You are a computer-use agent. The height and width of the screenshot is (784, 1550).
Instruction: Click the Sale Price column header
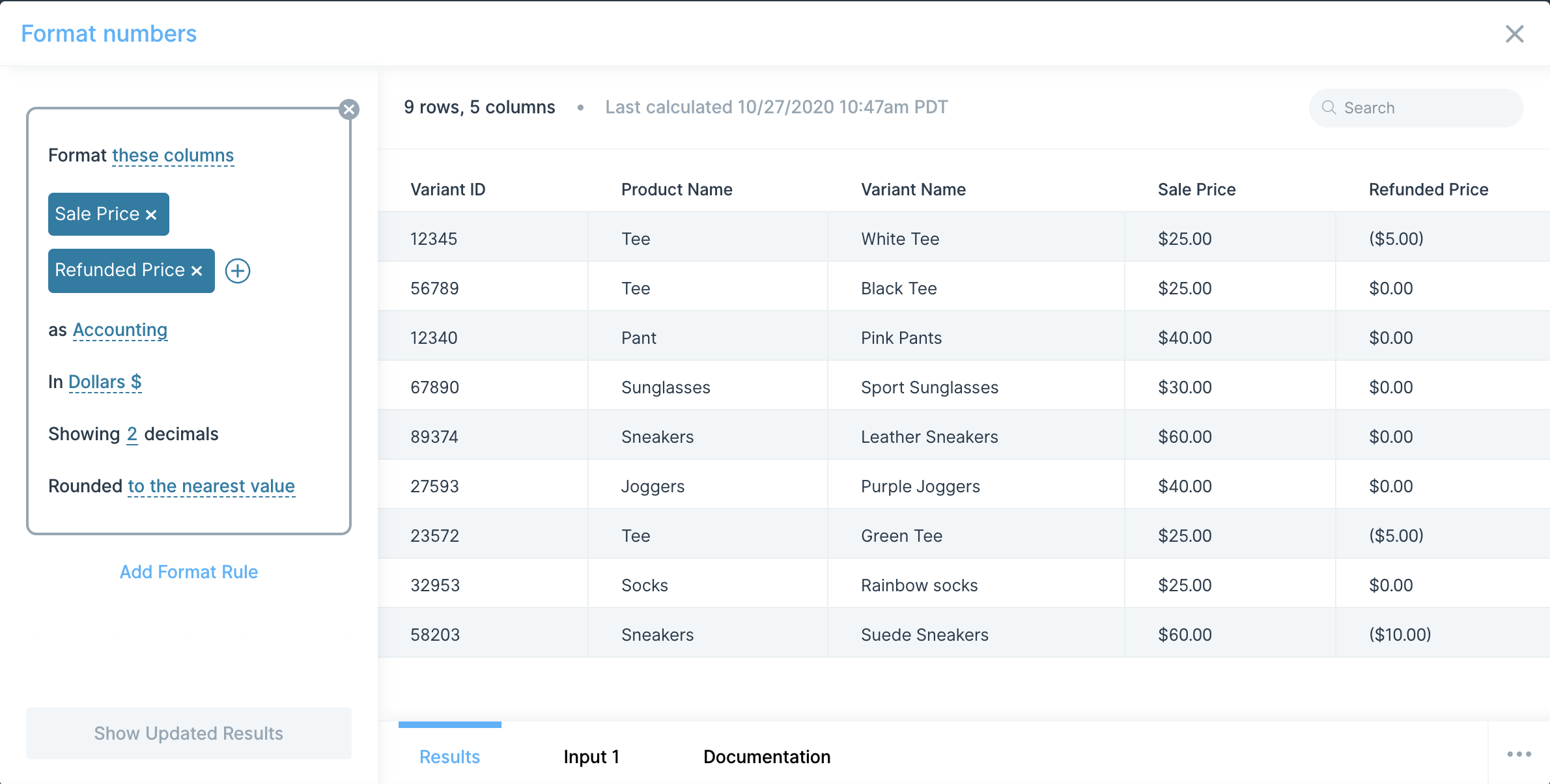(x=1196, y=189)
